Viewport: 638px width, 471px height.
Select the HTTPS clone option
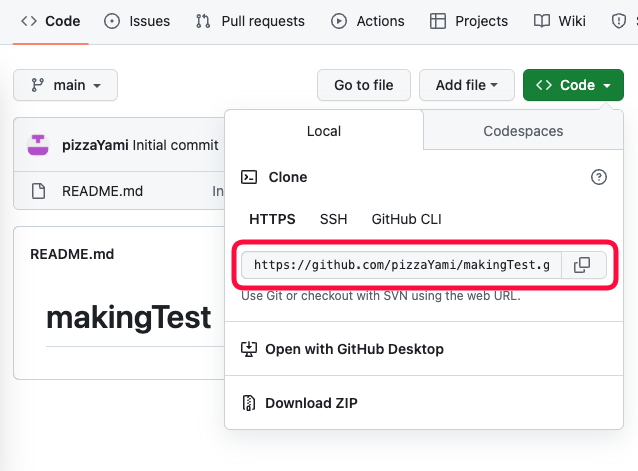272,219
